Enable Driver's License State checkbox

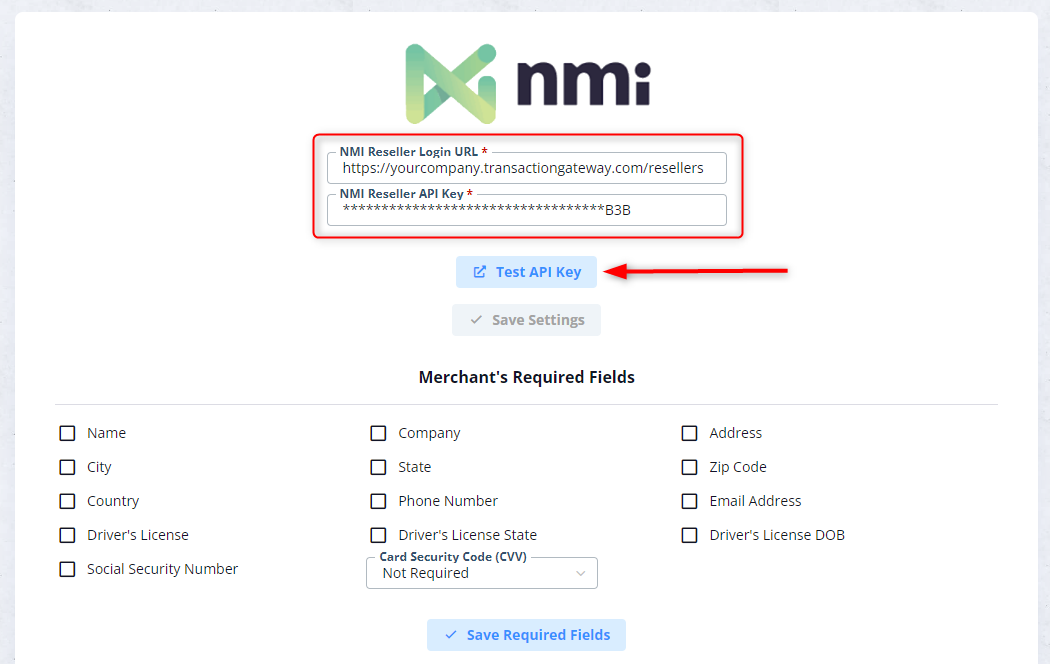coord(378,535)
